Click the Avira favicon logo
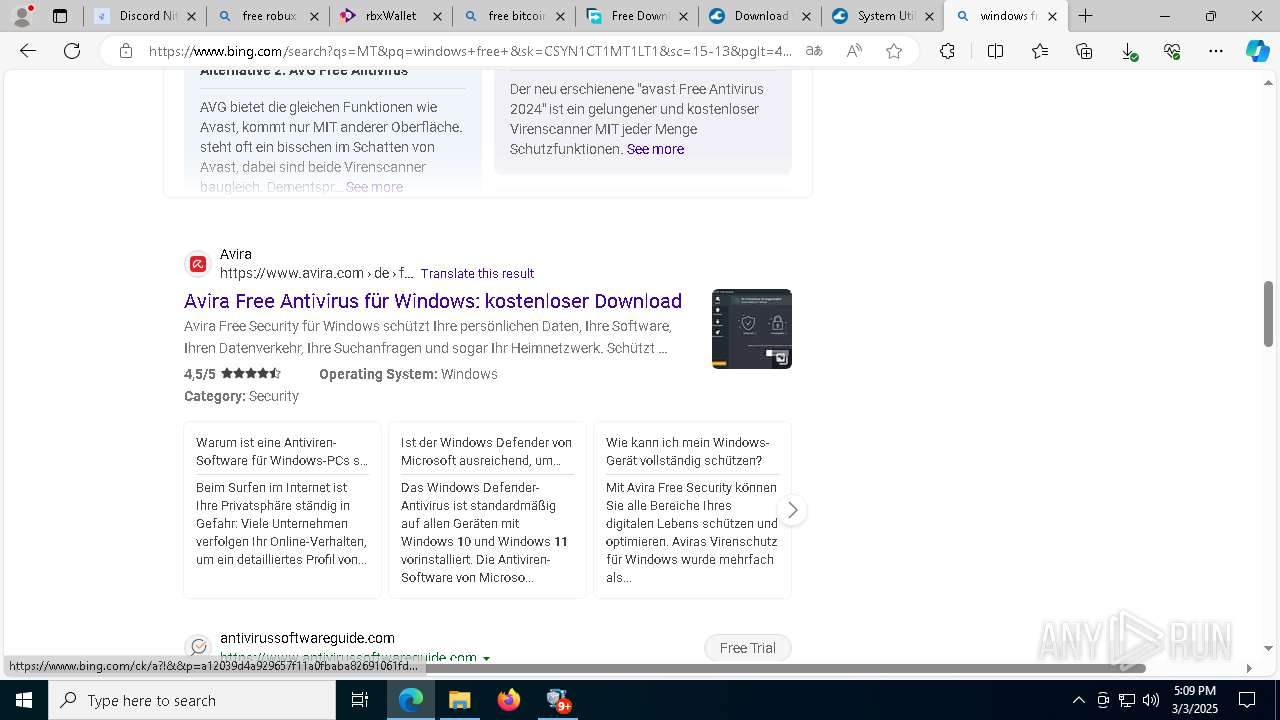 pos(198,264)
